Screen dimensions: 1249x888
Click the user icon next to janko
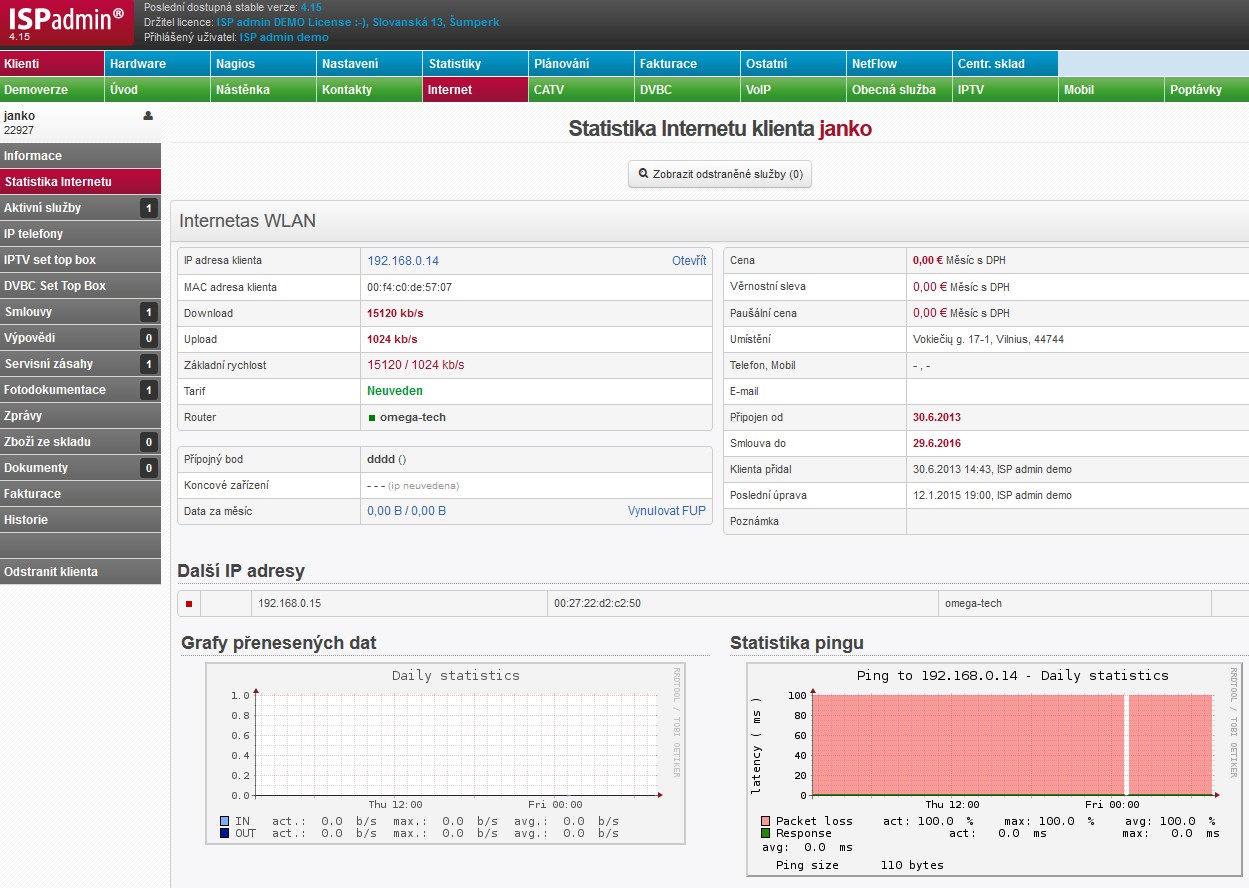[148, 116]
